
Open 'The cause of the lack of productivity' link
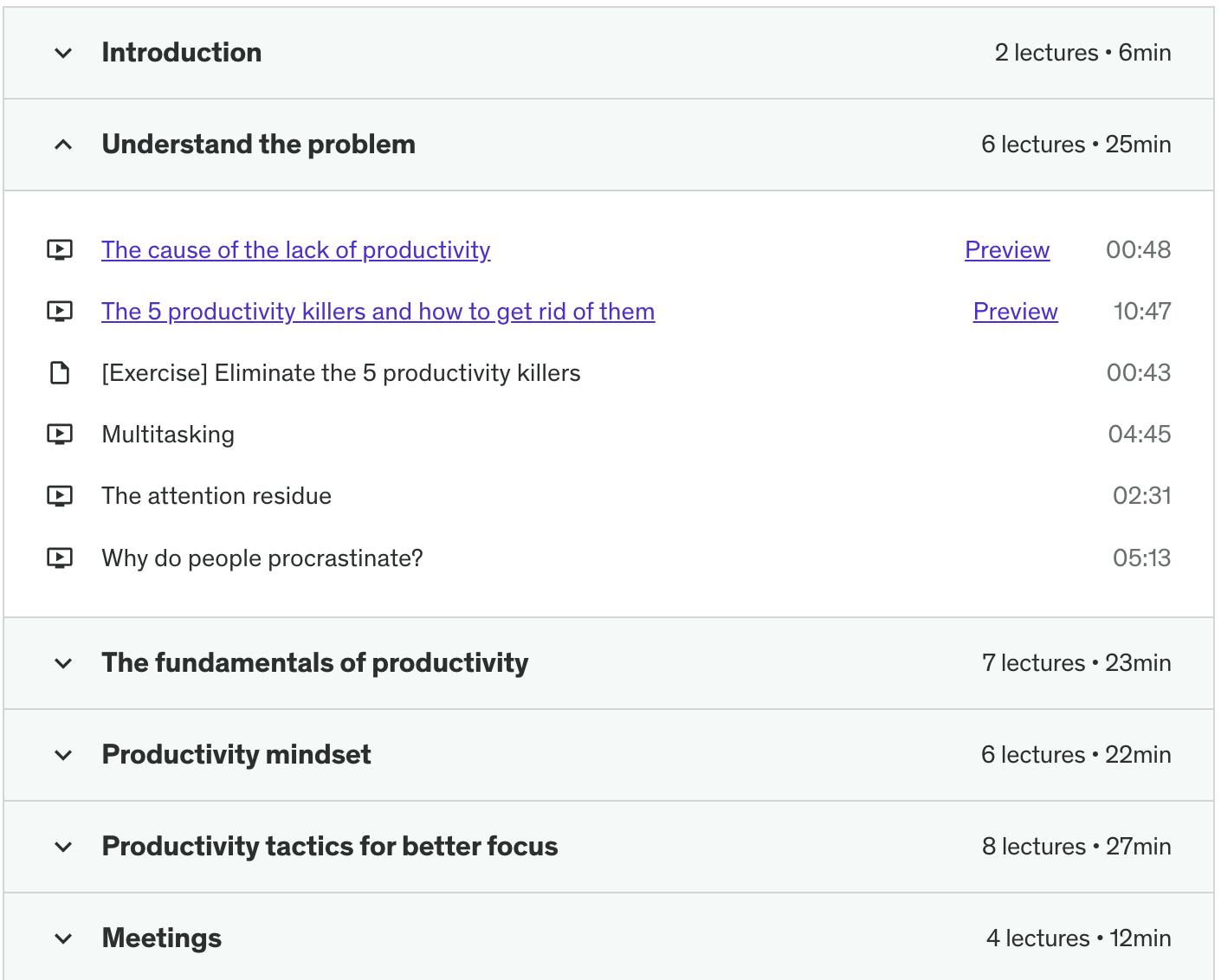[296, 250]
